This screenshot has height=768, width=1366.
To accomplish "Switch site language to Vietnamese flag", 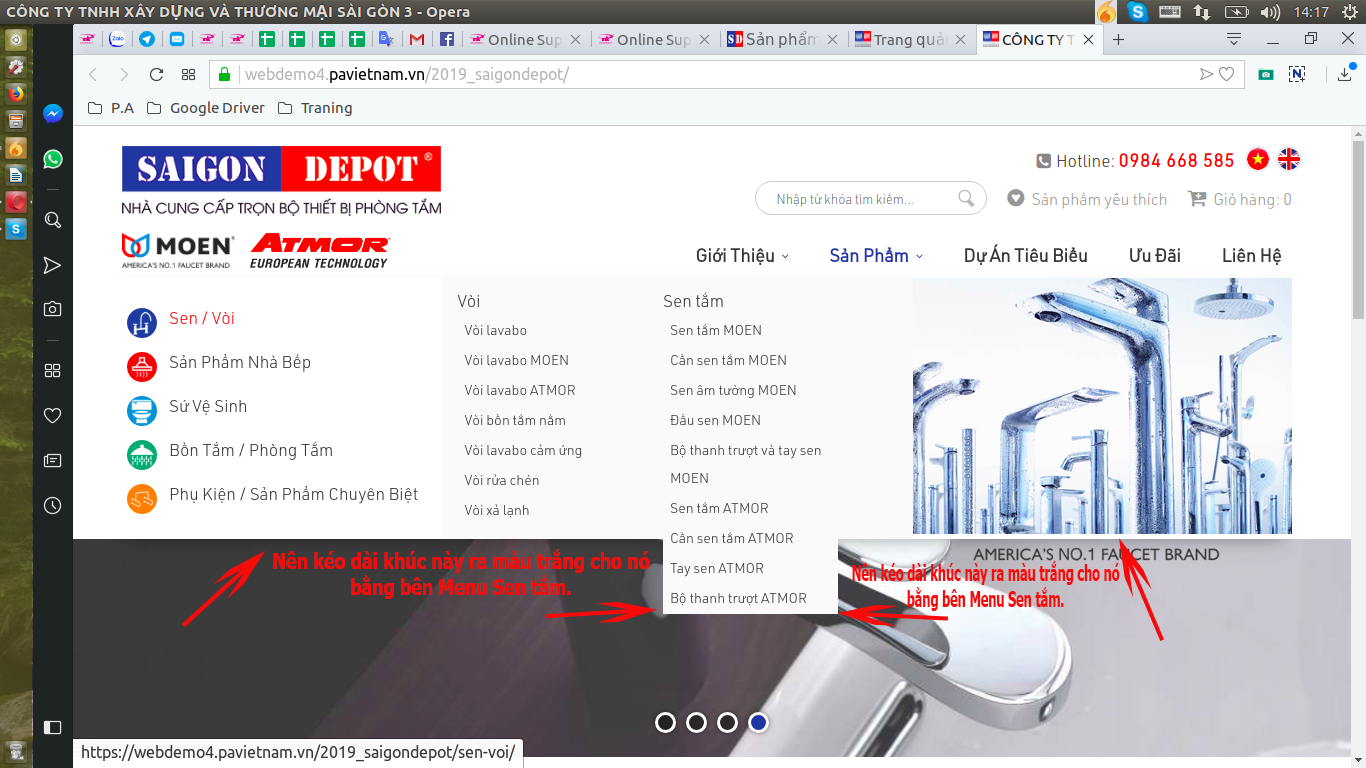I will pyautogui.click(x=1258, y=159).
